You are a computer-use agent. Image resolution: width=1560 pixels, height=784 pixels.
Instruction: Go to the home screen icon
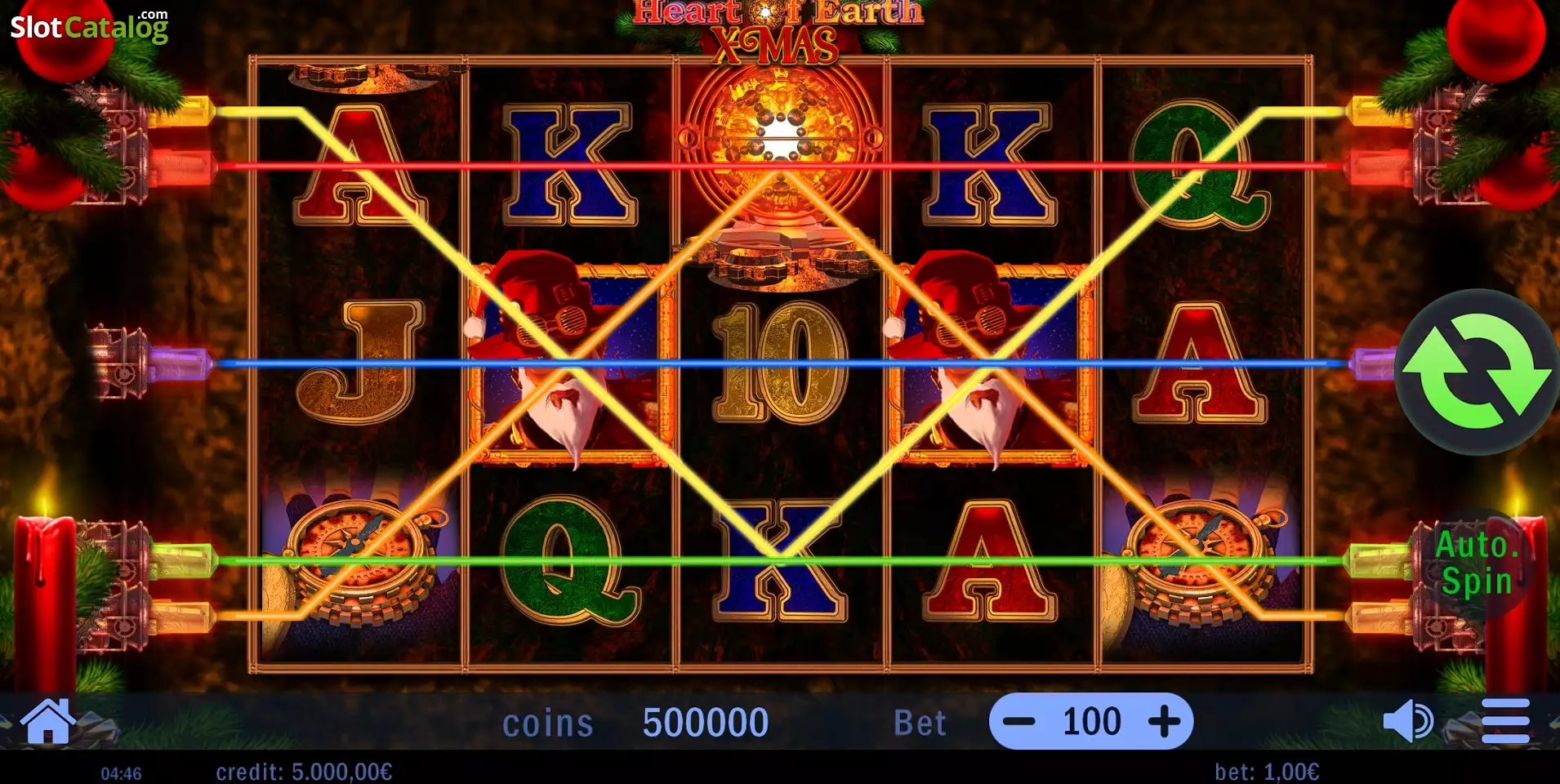tap(48, 721)
